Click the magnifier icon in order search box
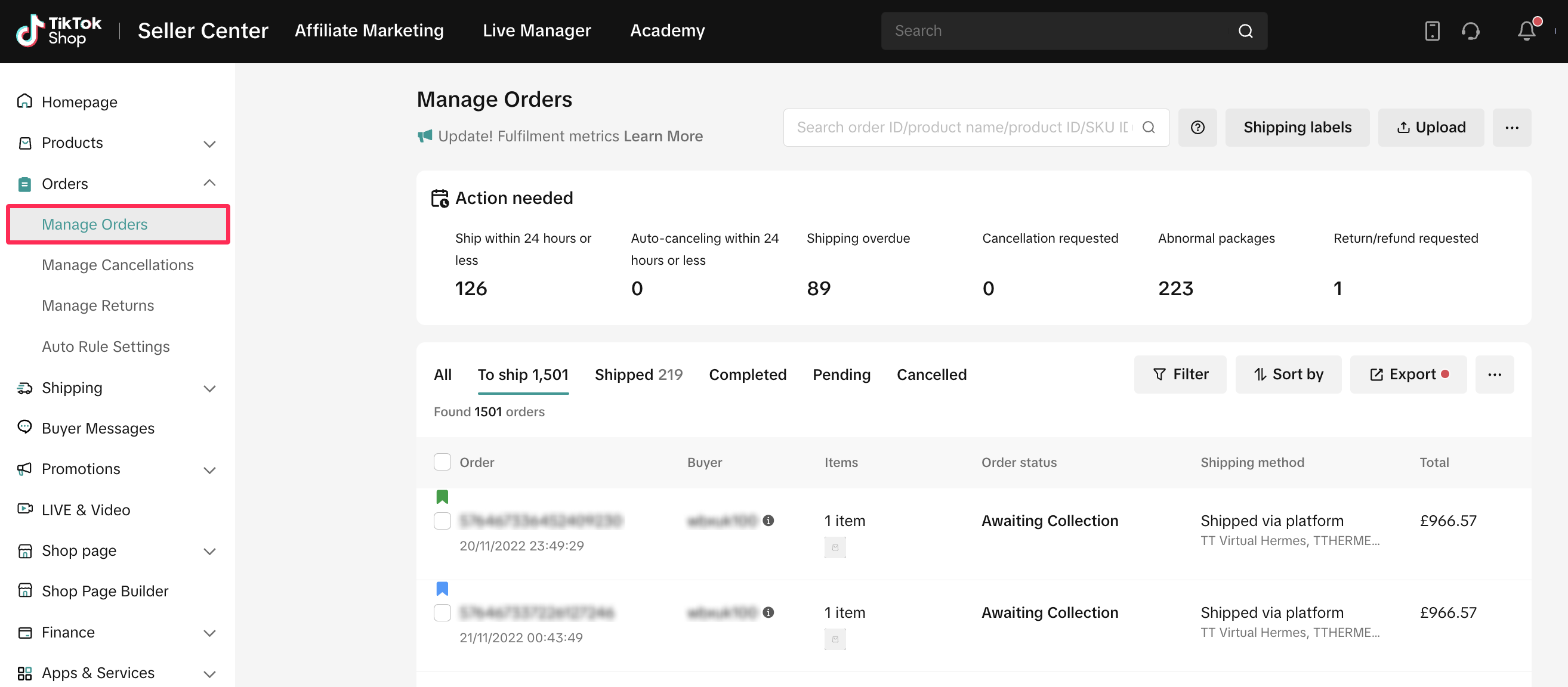The width and height of the screenshot is (1568, 687). click(1148, 127)
